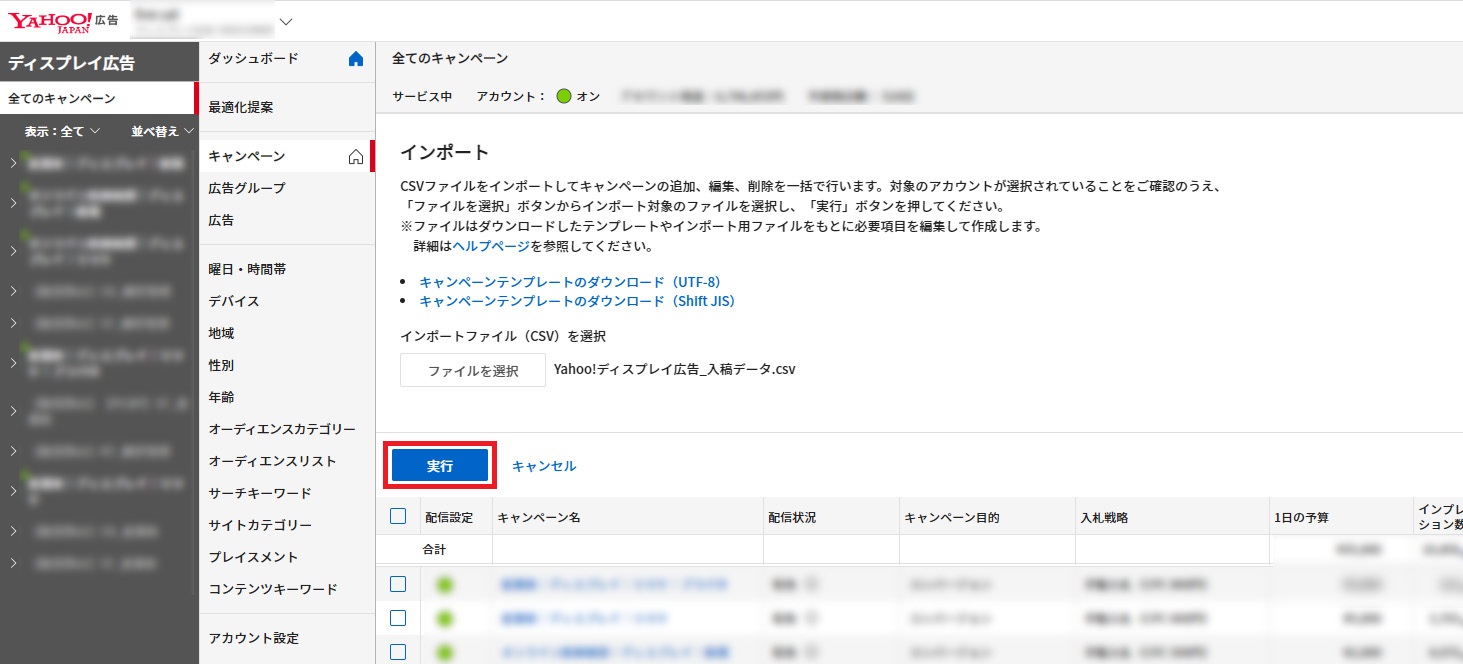The height and width of the screenshot is (664, 1463).
Task: Open 広告グループ in the side menu
Action: click(247, 188)
